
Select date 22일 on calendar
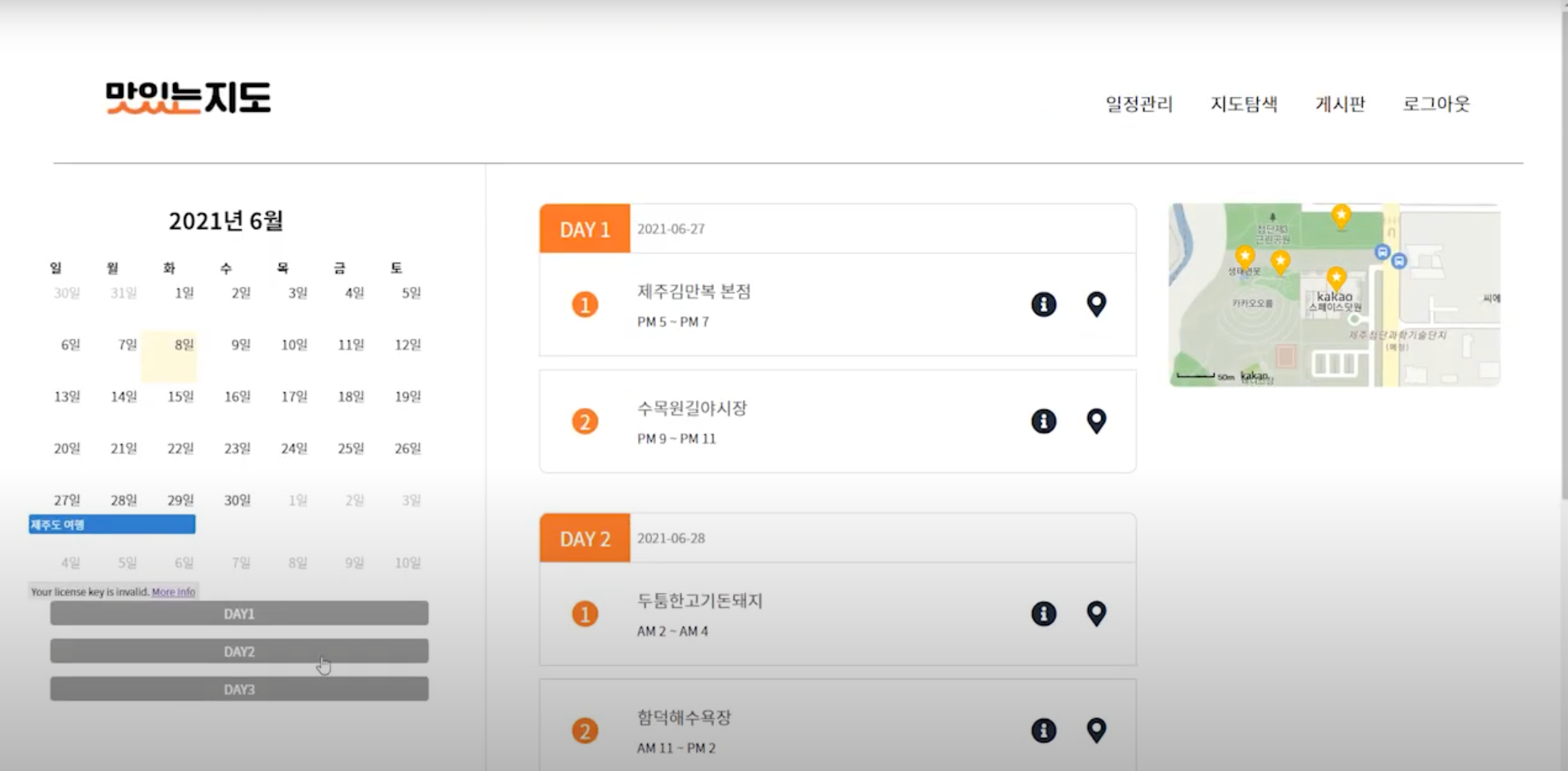[x=180, y=448]
